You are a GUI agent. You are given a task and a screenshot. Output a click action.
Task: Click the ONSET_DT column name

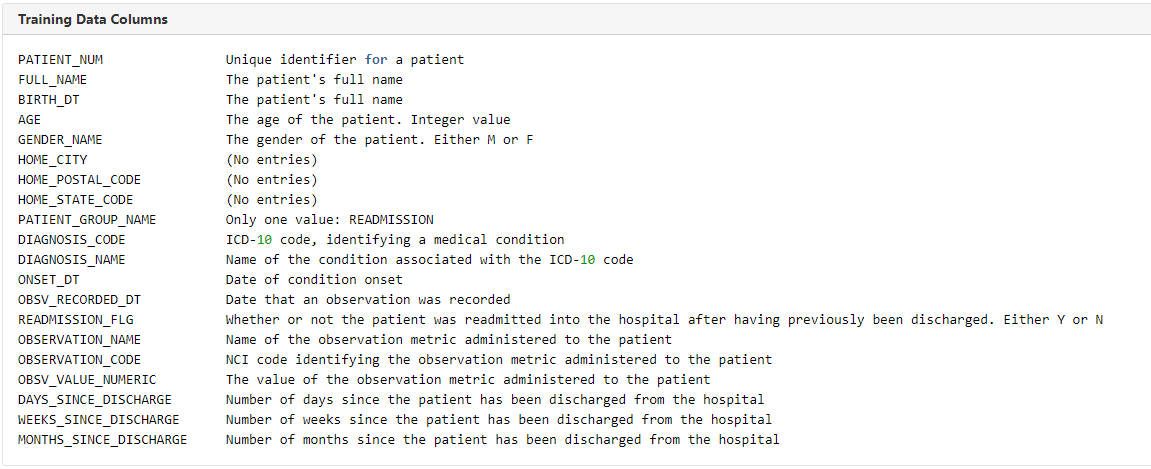click(x=49, y=280)
